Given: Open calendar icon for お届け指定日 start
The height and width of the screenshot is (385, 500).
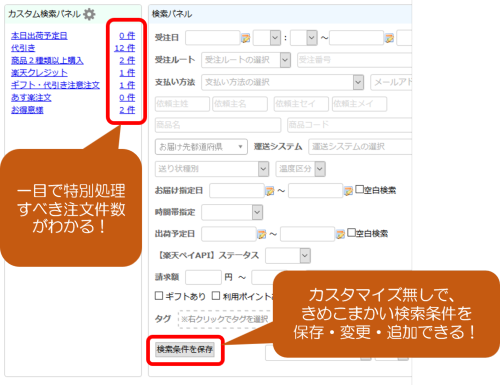Looking at the screenshot, I should point(269,191).
